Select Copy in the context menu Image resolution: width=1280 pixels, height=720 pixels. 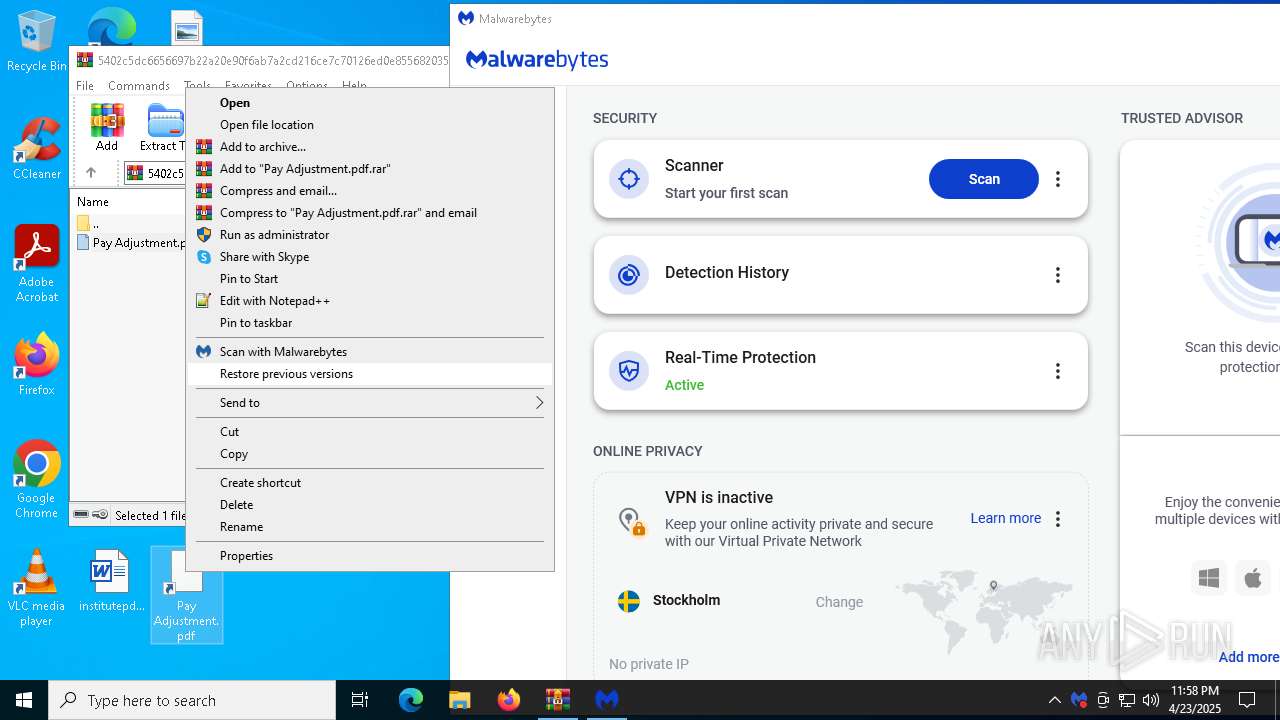[370, 454]
